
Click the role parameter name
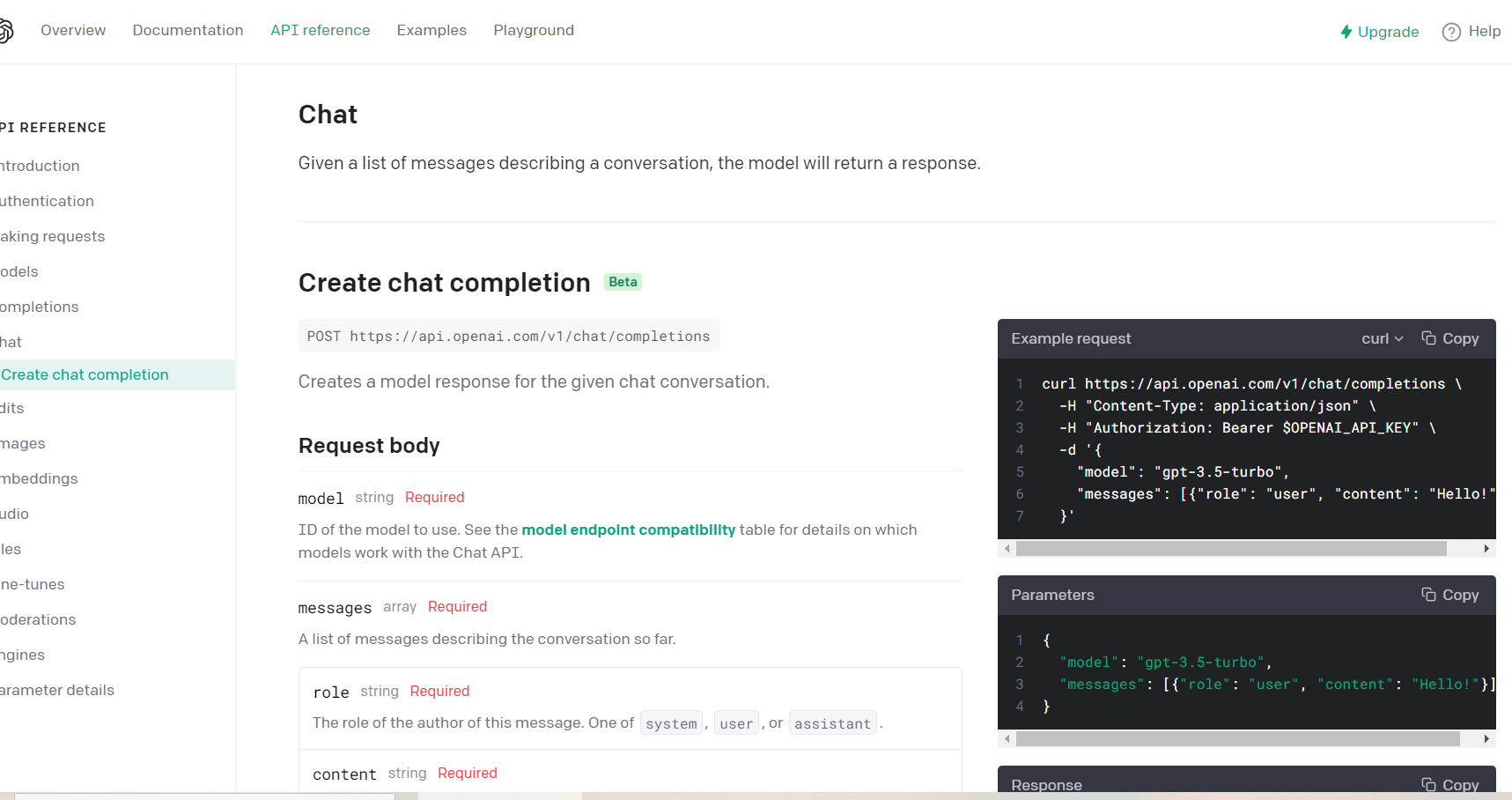coord(331,693)
